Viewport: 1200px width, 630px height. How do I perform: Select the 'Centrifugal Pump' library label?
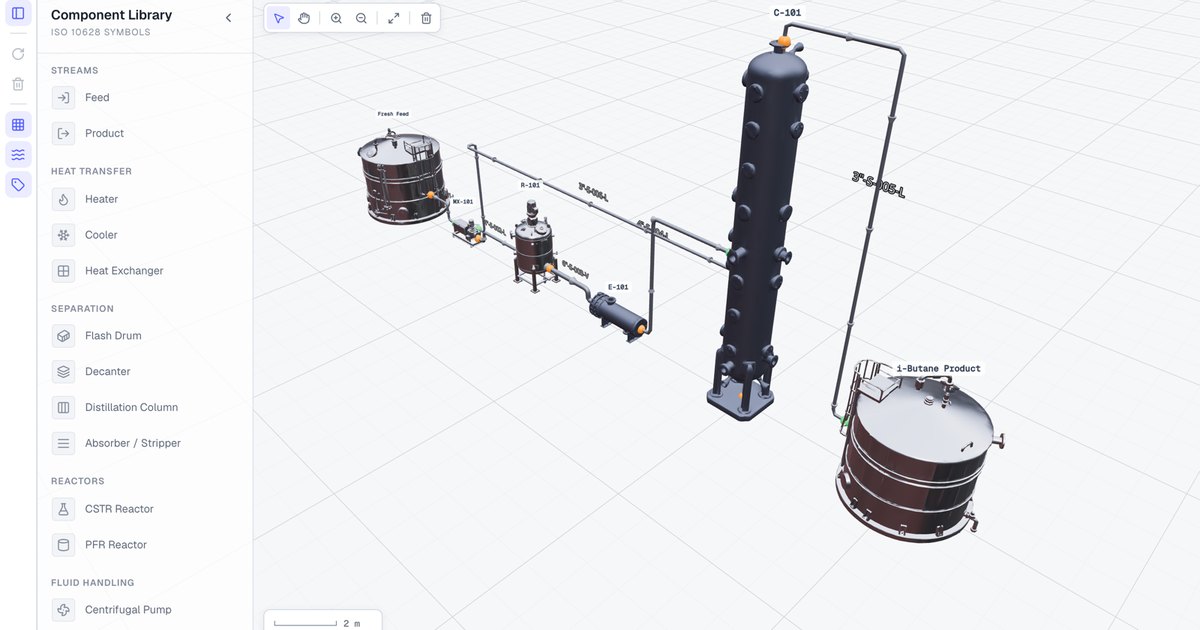[128, 610]
